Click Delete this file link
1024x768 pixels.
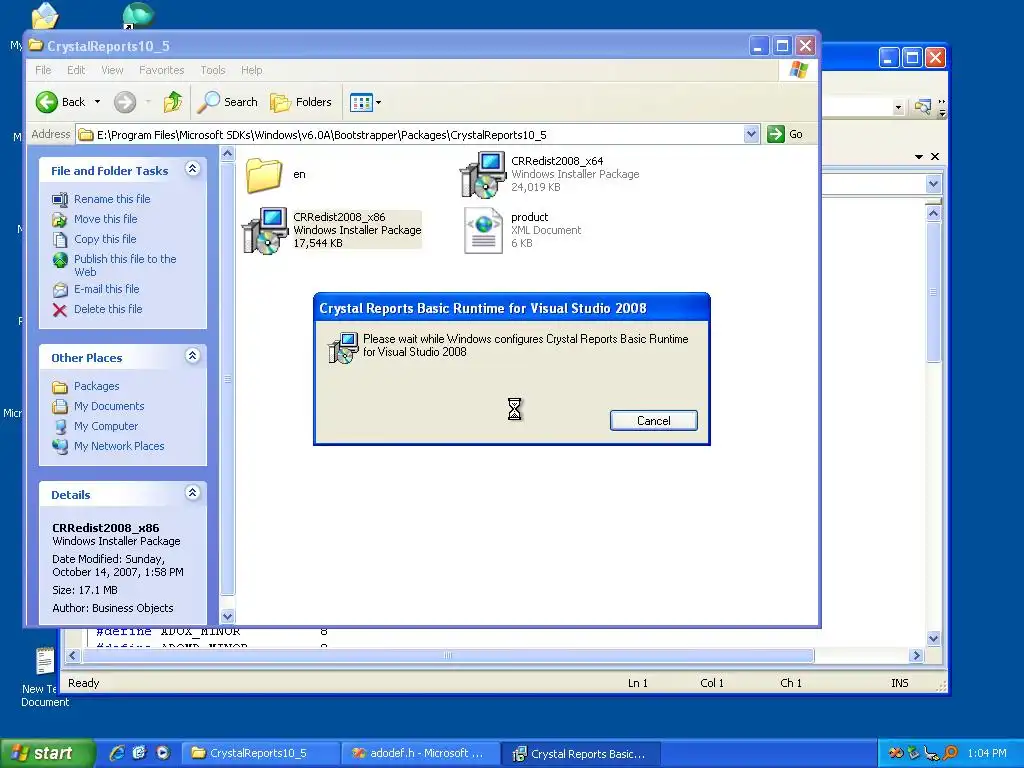pos(108,309)
